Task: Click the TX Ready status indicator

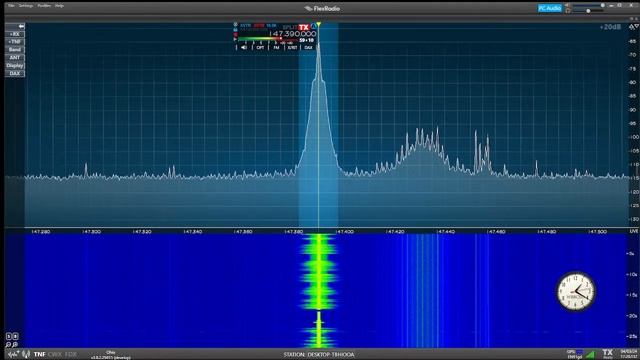Action: (x=608, y=354)
